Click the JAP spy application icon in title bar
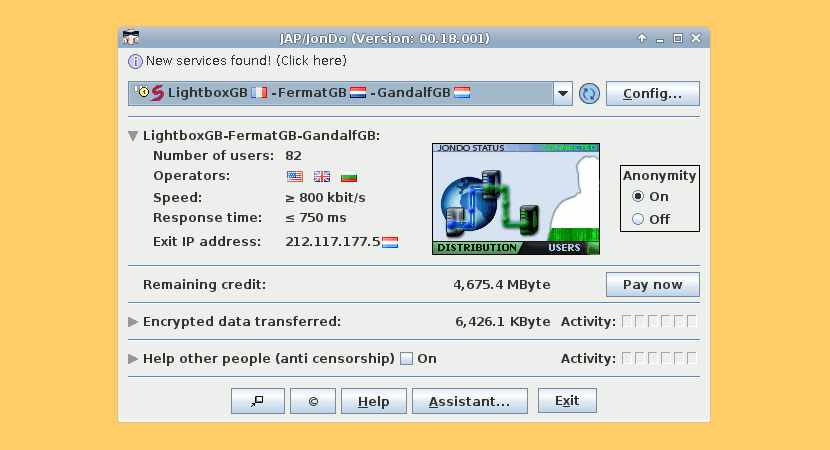 tap(131, 38)
